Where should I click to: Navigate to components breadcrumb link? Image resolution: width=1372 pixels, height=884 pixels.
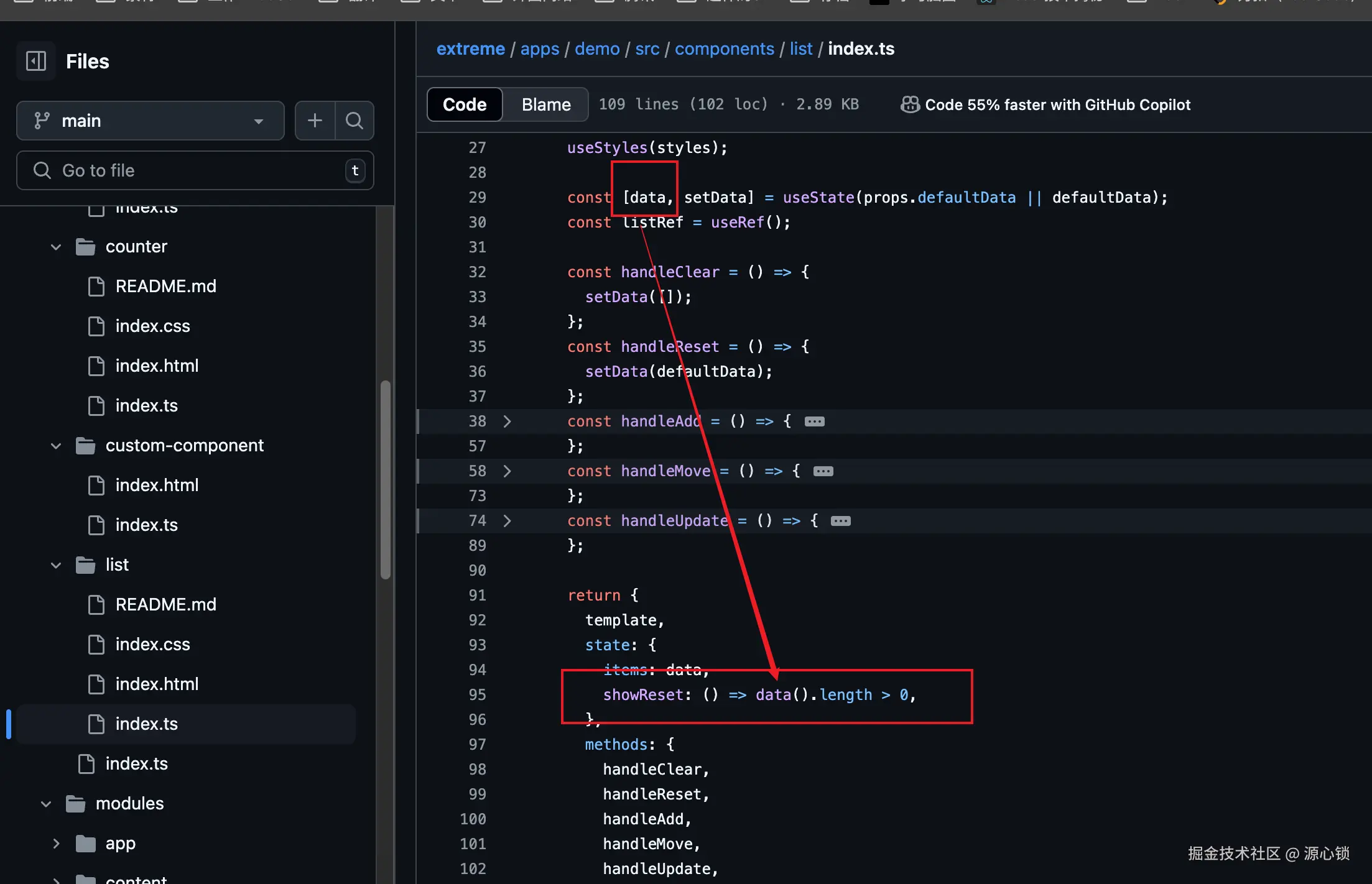(724, 48)
